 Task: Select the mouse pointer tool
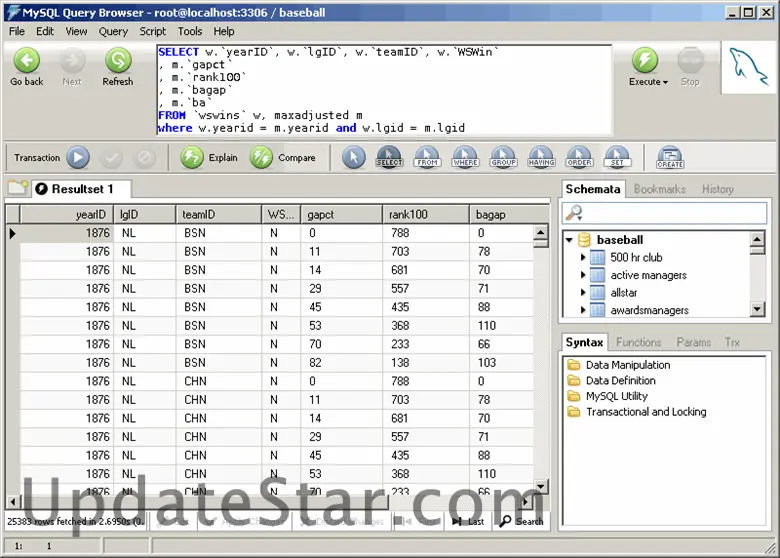click(x=354, y=158)
